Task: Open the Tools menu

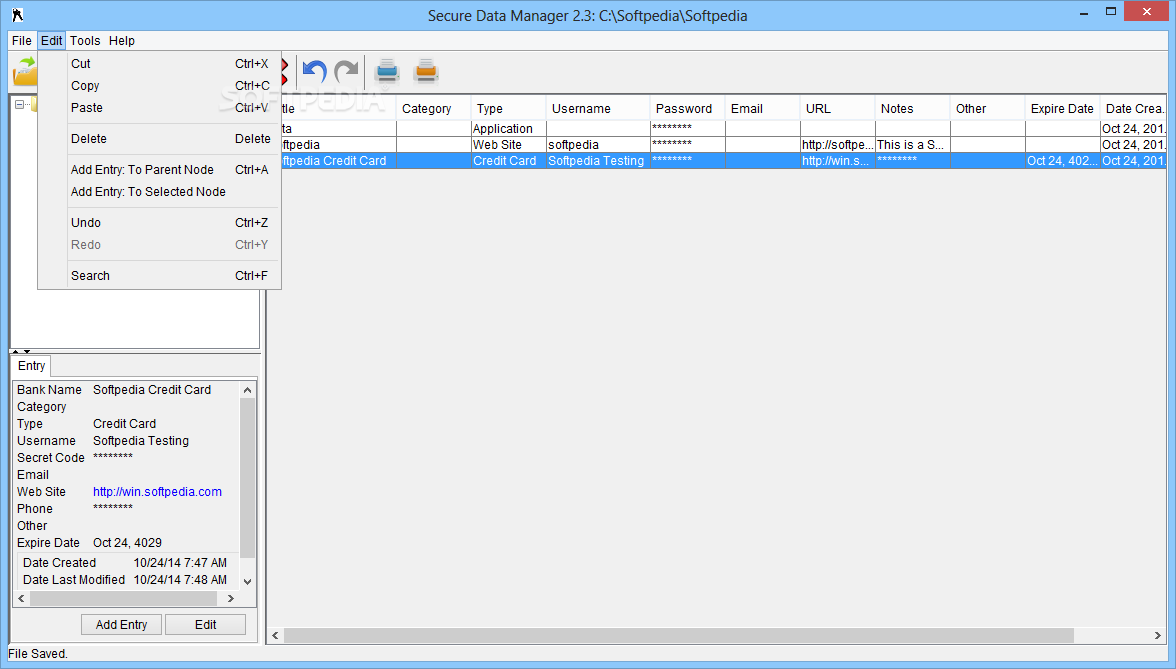Action: tap(85, 40)
